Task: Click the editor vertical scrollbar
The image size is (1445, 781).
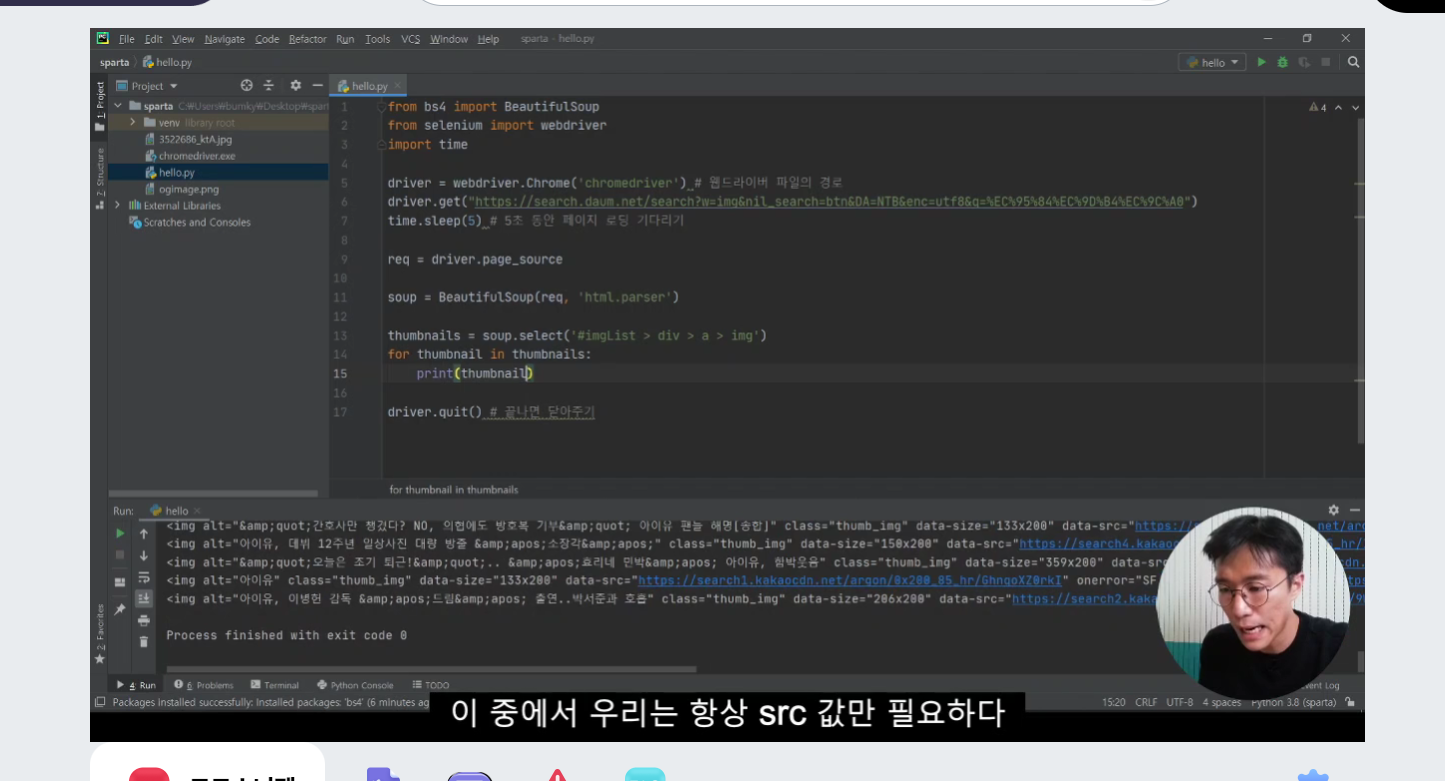Action: pyautogui.click(x=1360, y=280)
